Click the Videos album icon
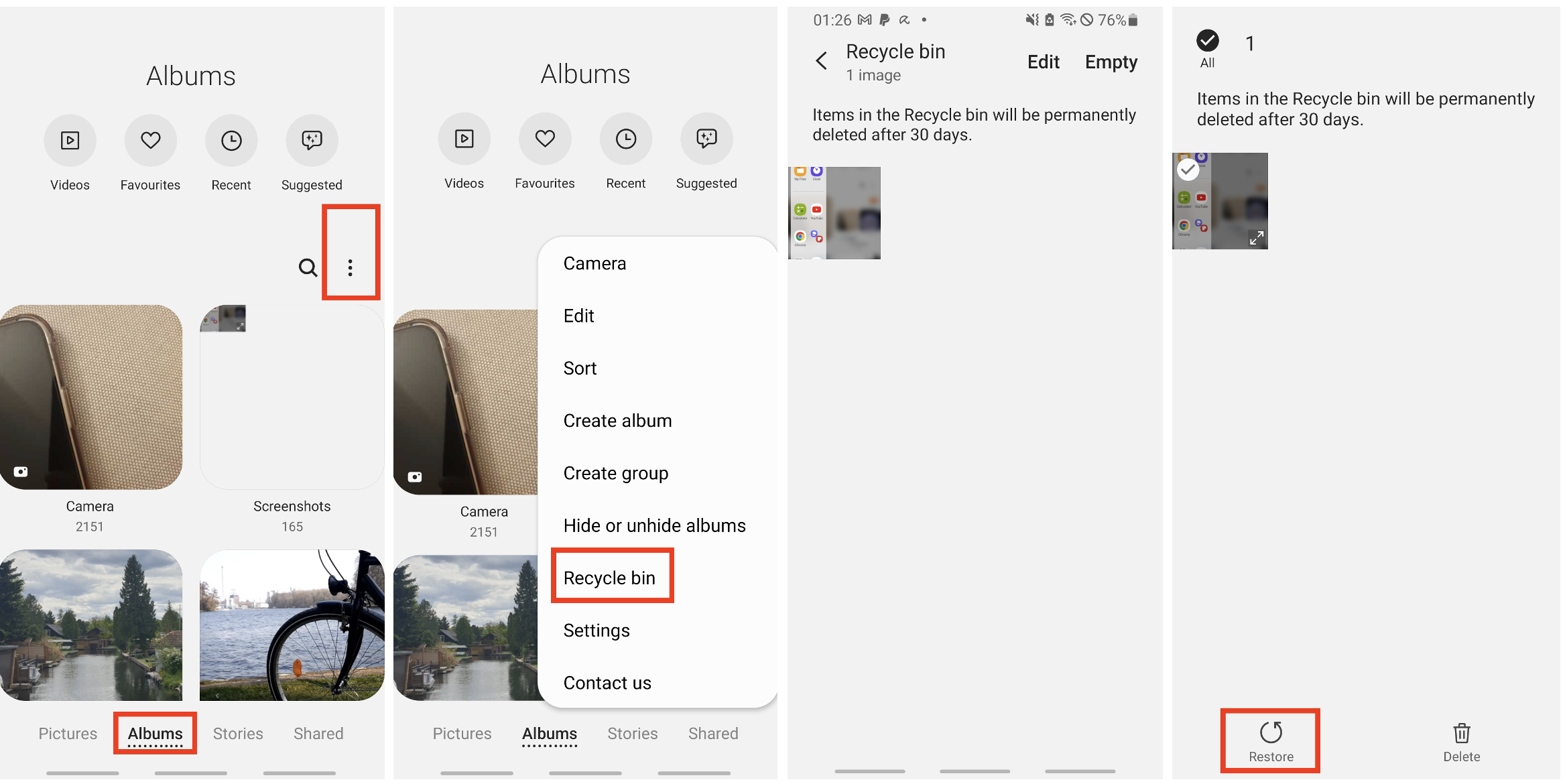 click(70, 139)
